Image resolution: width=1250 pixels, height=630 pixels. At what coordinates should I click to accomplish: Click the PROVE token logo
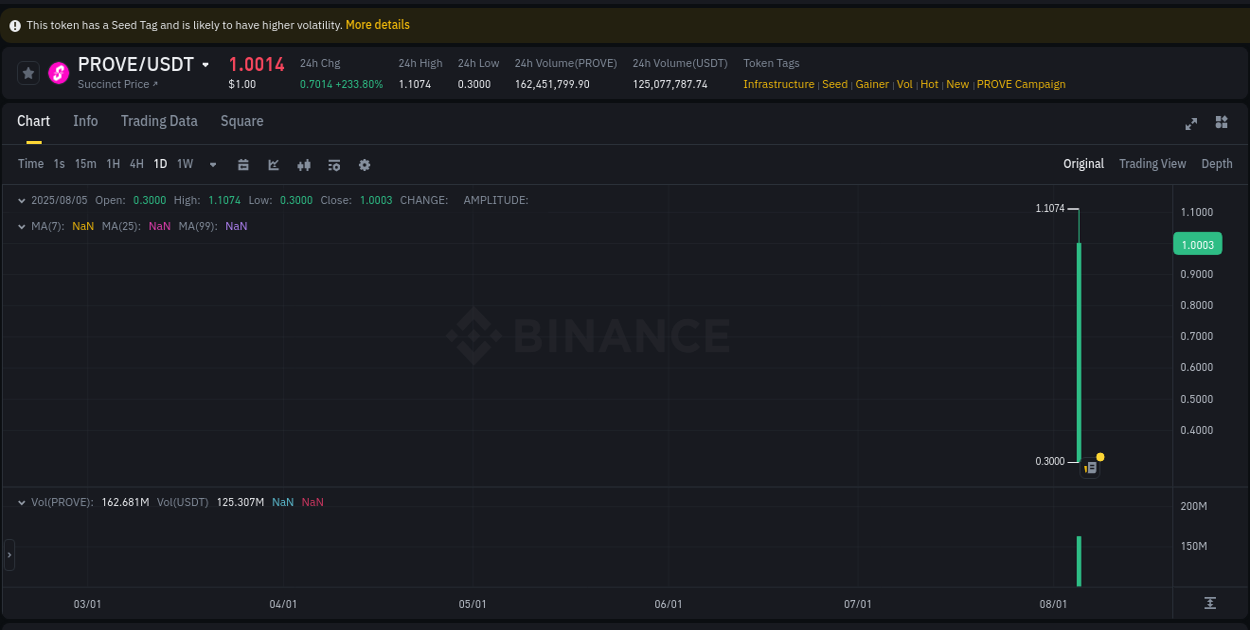[59, 73]
